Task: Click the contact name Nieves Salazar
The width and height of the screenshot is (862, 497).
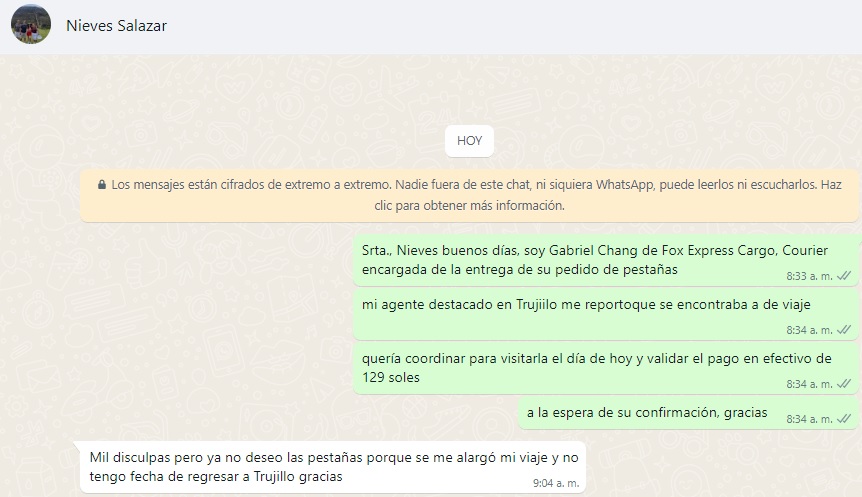Action: [x=116, y=26]
